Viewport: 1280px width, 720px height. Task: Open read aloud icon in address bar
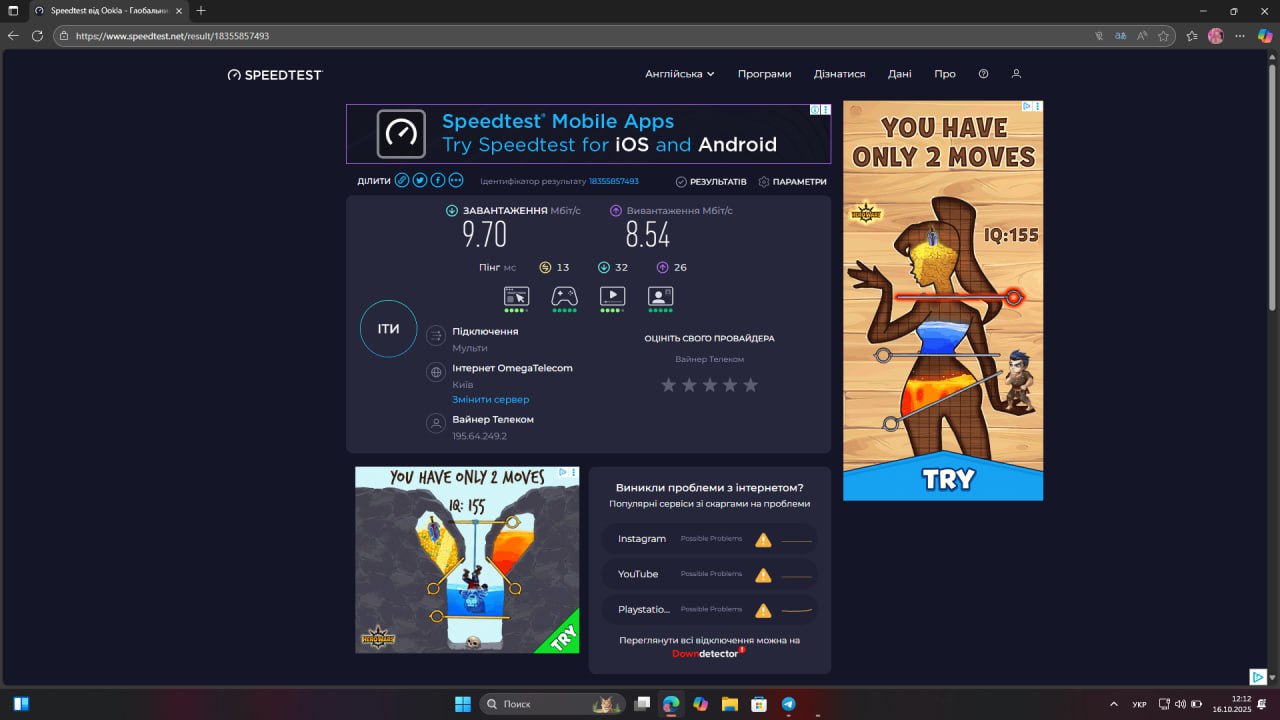pos(1142,35)
